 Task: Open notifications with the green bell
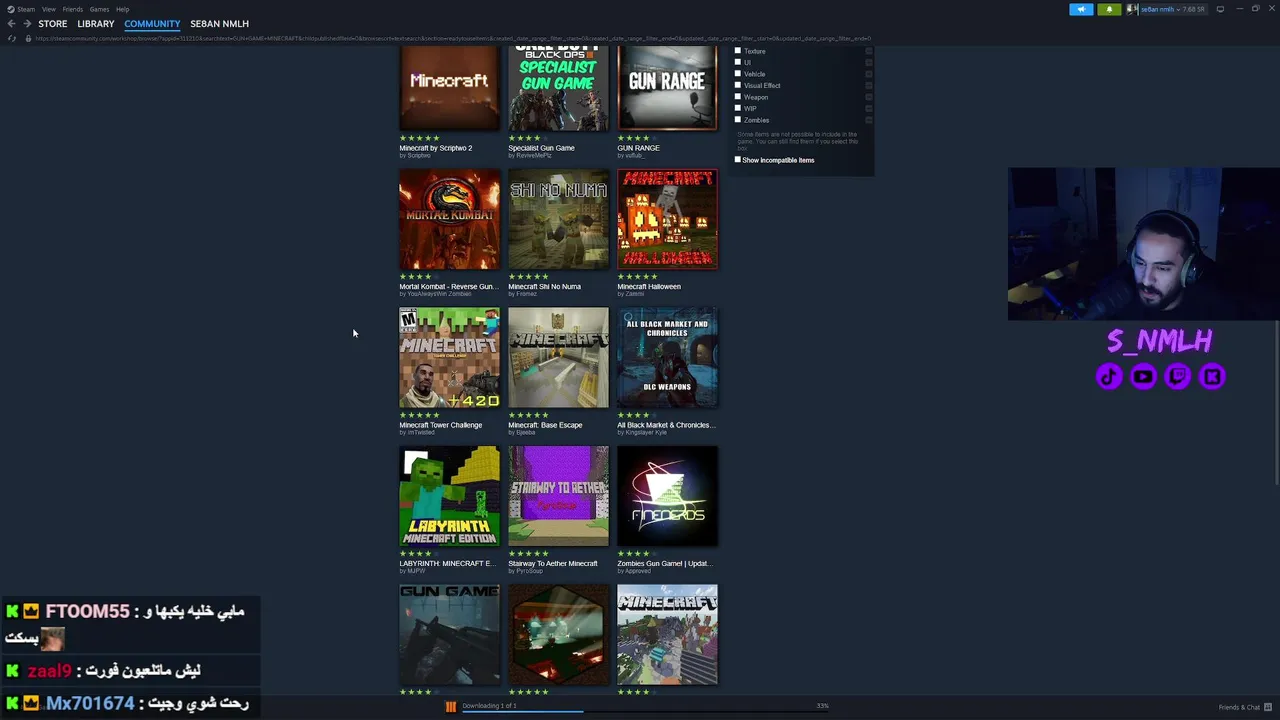coord(1109,9)
